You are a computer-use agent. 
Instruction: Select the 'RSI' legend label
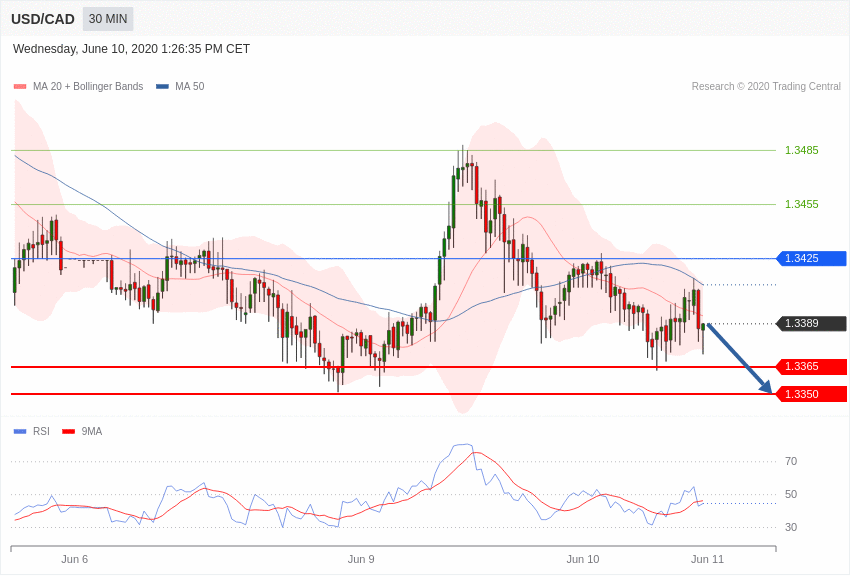[x=41, y=431]
